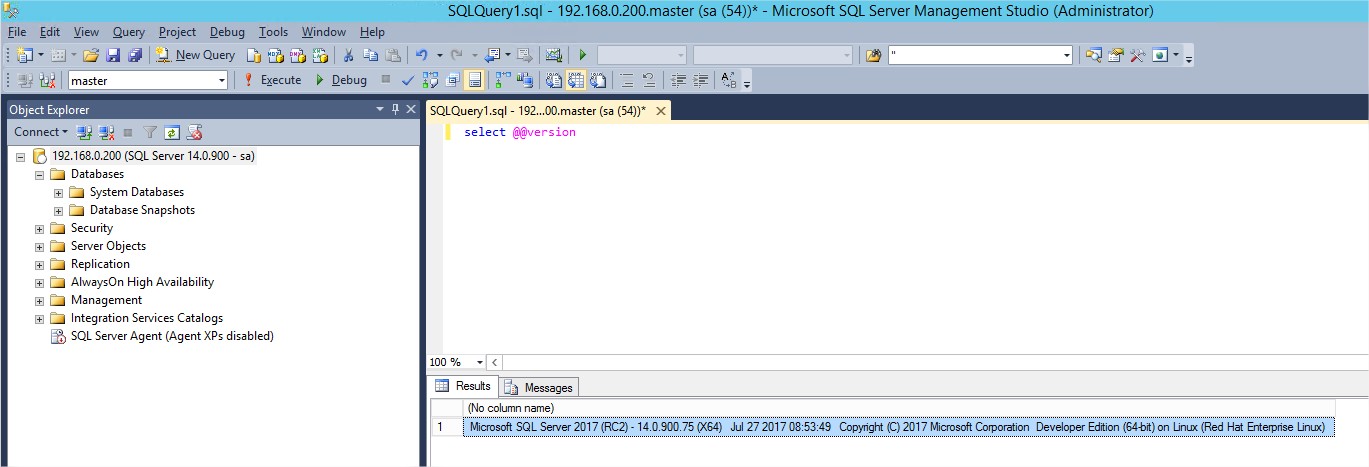Open the Help menu
The width and height of the screenshot is (1369, 467).
click(372, 32)
